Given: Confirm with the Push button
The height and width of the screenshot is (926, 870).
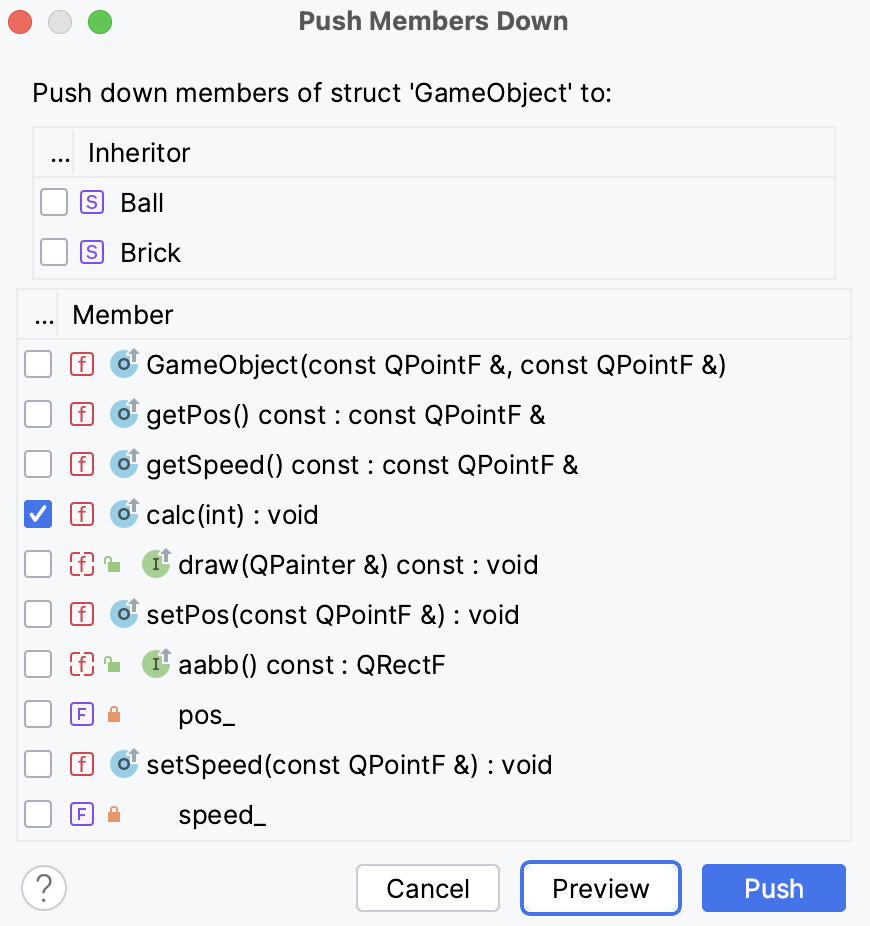Looking at the screenshot, I should click(773, 888).
